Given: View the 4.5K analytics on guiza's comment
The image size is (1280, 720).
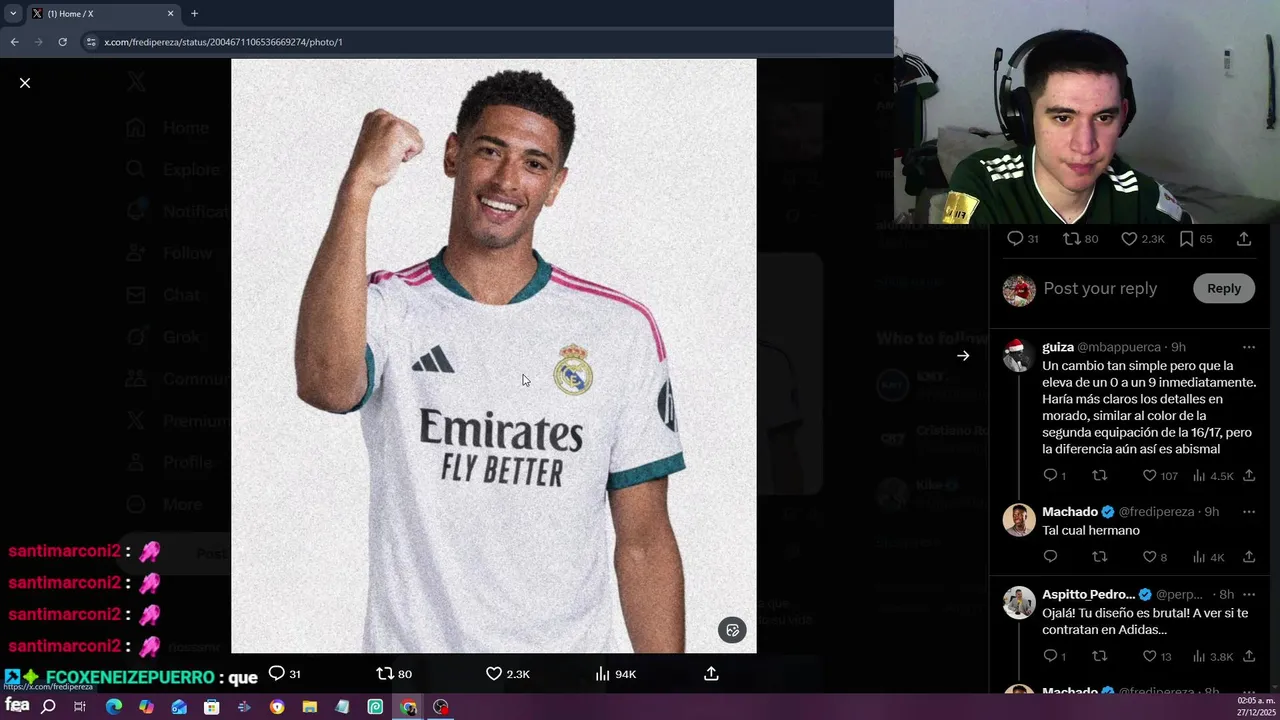Looking at the screenshot, I should (x=1213, y=476).
